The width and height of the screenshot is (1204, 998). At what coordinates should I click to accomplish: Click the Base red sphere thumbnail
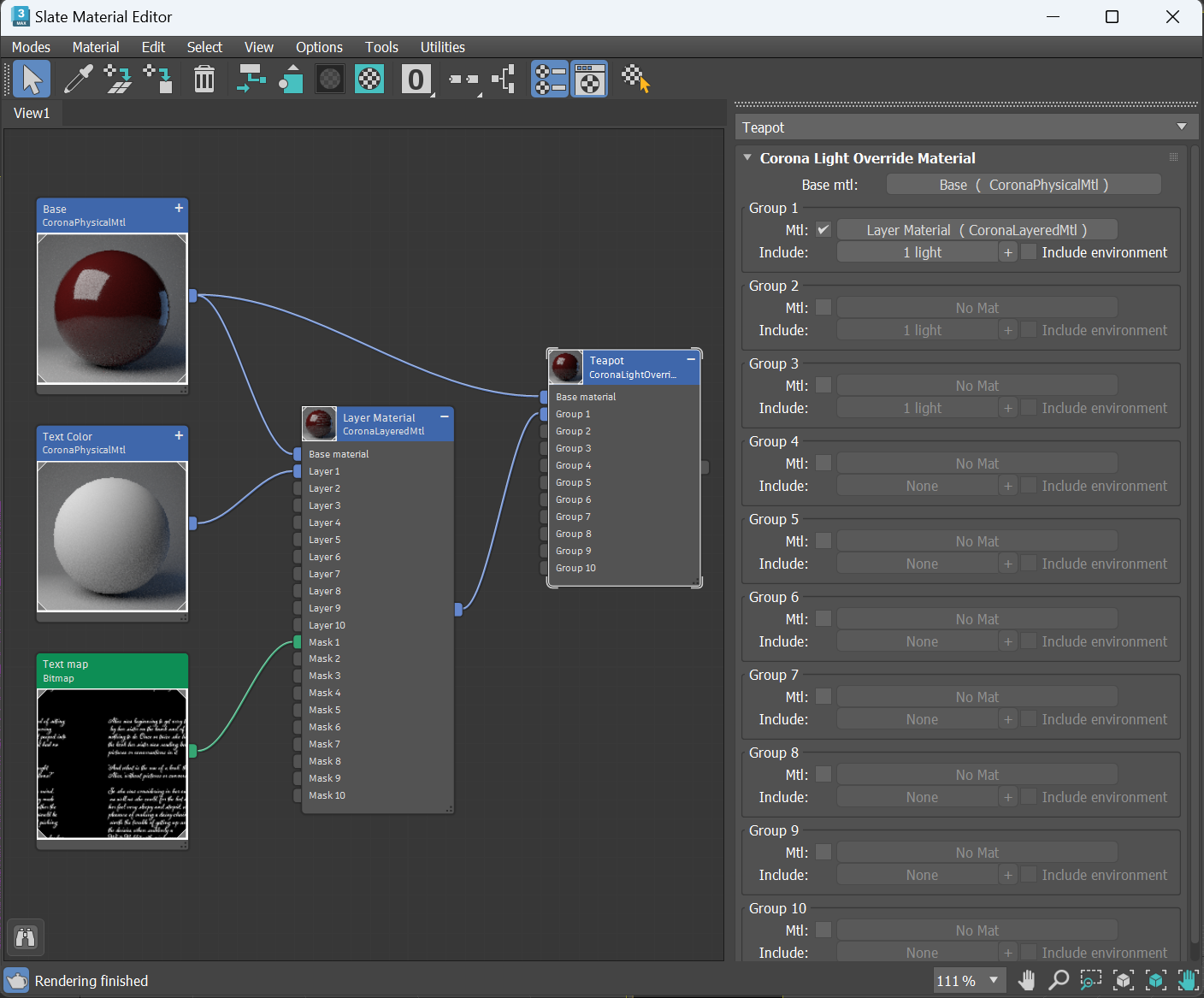point(112,310)
